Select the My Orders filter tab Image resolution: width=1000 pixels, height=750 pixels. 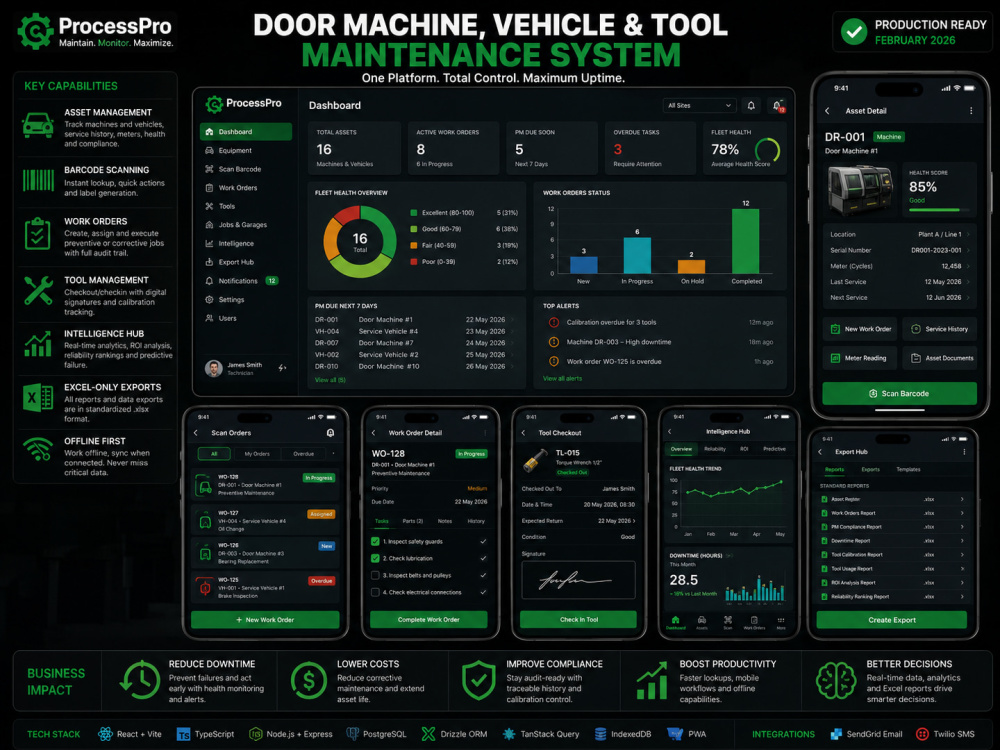coord(256,453)
